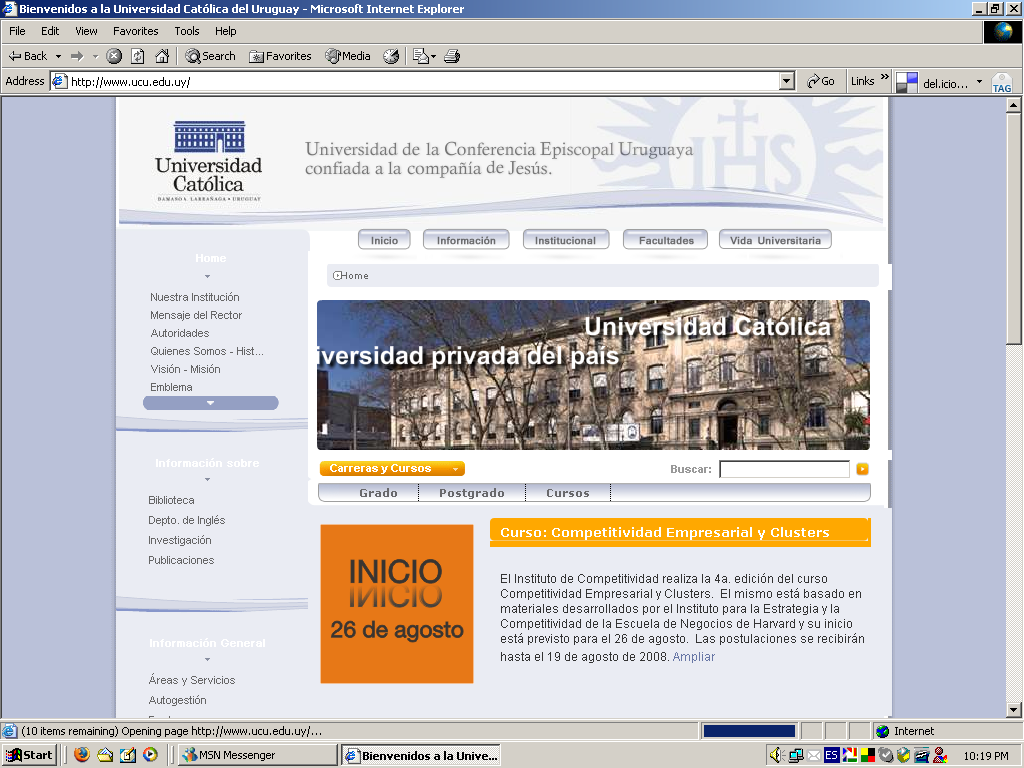Print the page using the printer icon
The image size is (1024, 768).
click(x=452, y=56)
